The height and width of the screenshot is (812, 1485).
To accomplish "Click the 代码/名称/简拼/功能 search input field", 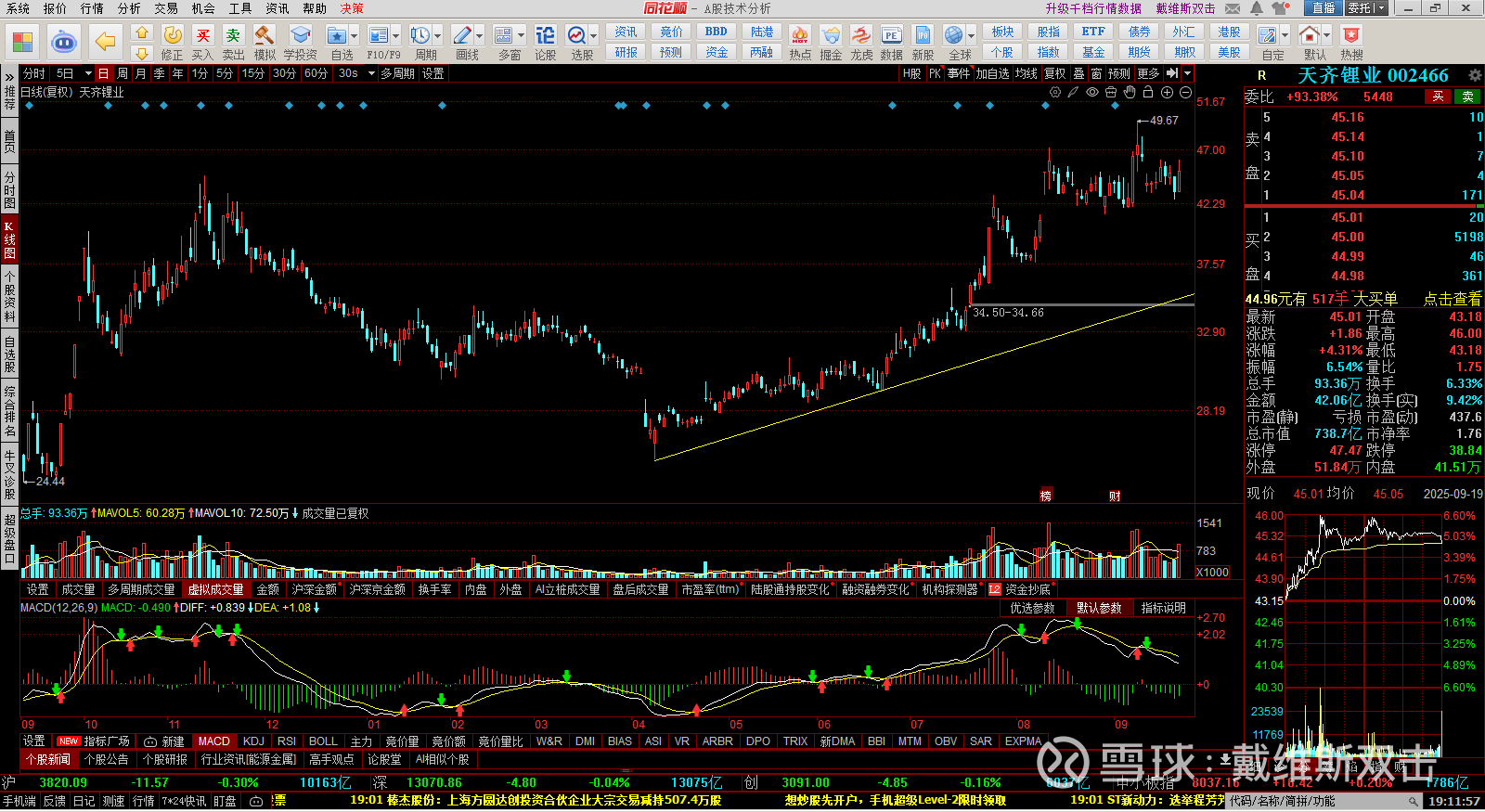I will pos(1318,801).
